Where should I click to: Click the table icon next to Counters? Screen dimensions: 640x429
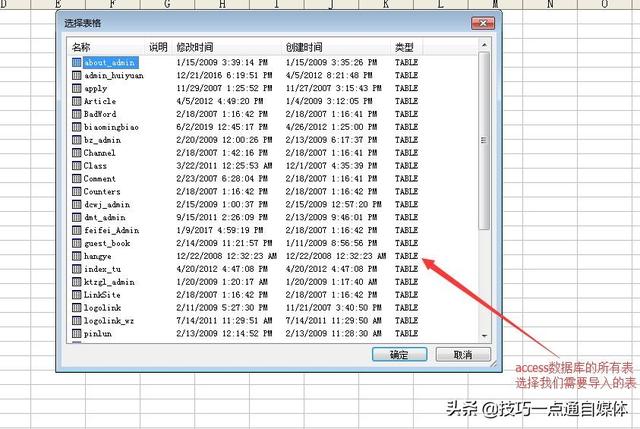(x=76, y=191)
